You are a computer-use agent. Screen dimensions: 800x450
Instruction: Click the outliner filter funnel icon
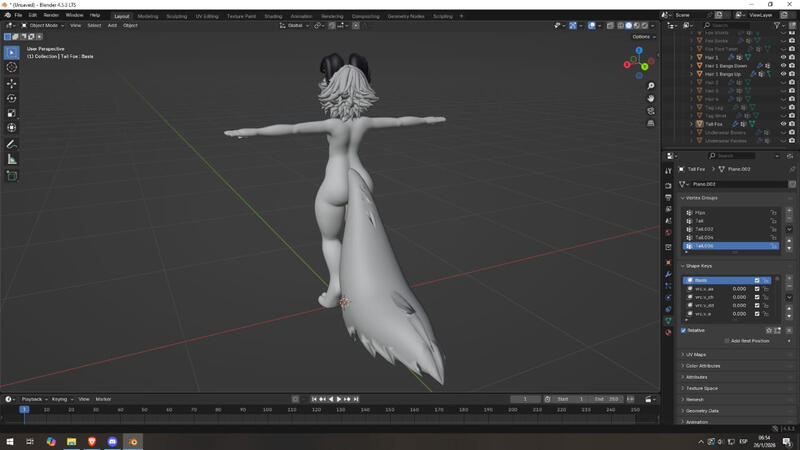pyautogui.click(x=777, y=25)
